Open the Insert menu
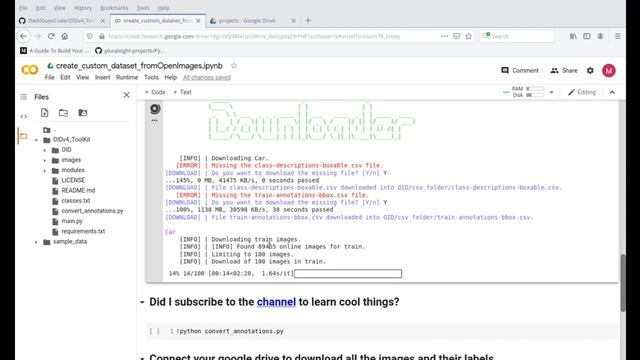Viewport: 640px width, 360px height. click(x=102, y=77)
